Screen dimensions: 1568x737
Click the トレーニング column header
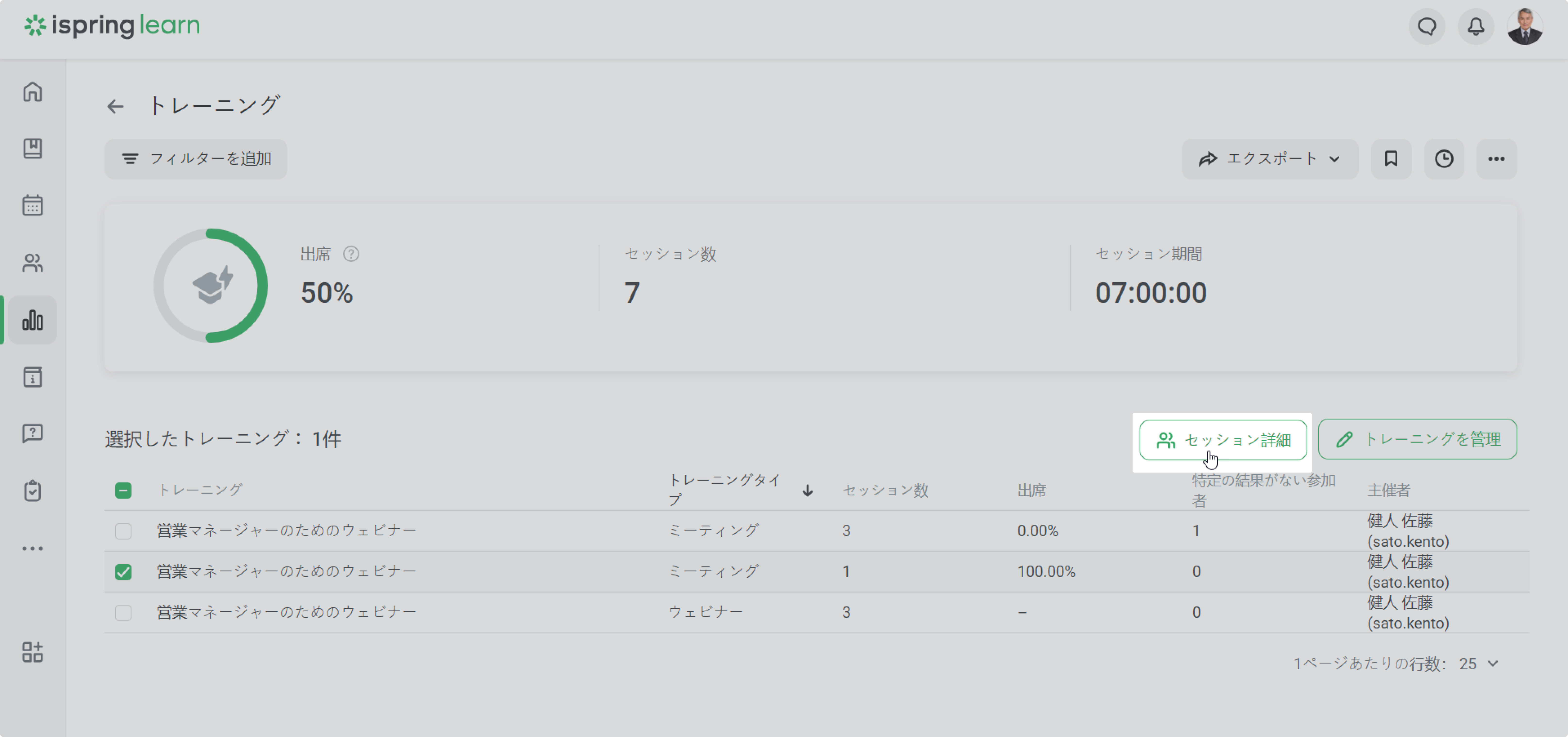(x=200, y=490)
